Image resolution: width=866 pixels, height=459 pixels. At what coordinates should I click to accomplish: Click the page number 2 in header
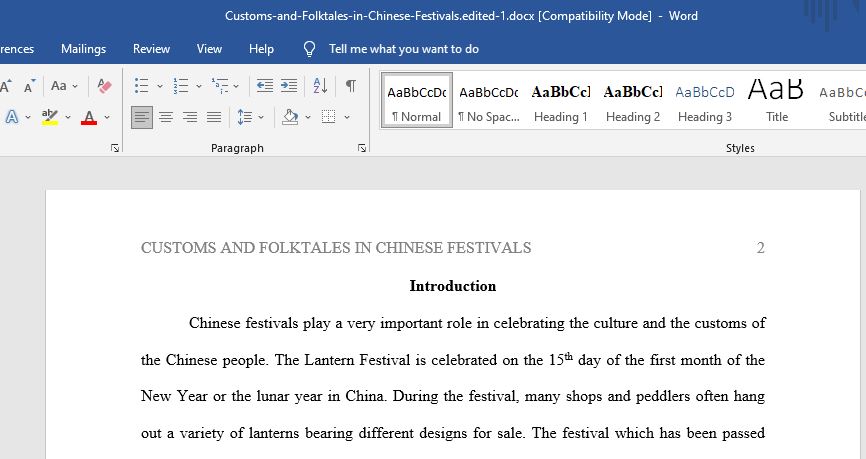[761, 247]
